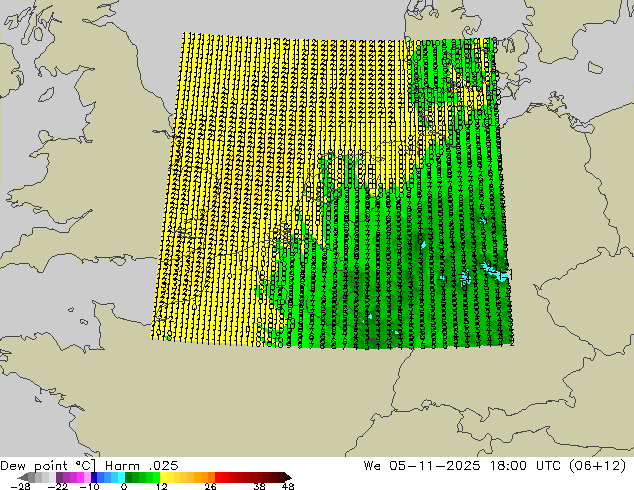Click the largest cyan patch on the map's east side

496,272
